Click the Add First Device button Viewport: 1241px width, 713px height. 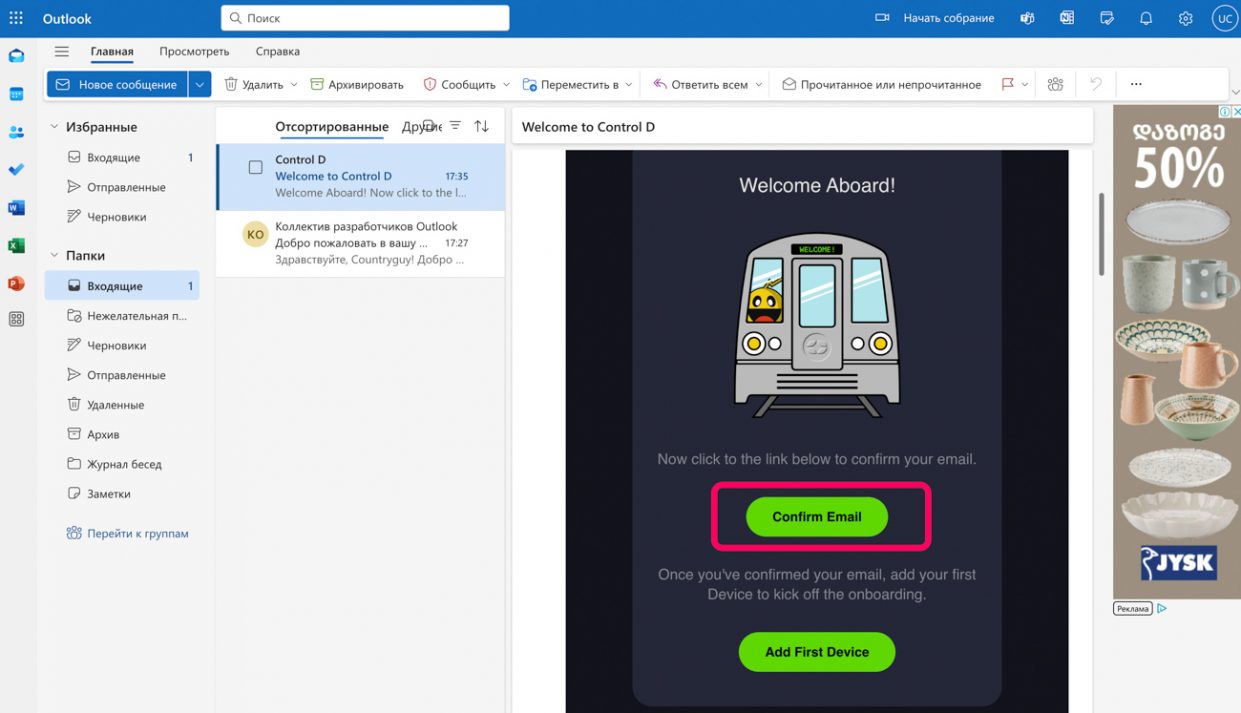pyautogui.click(x=817, y=652)
